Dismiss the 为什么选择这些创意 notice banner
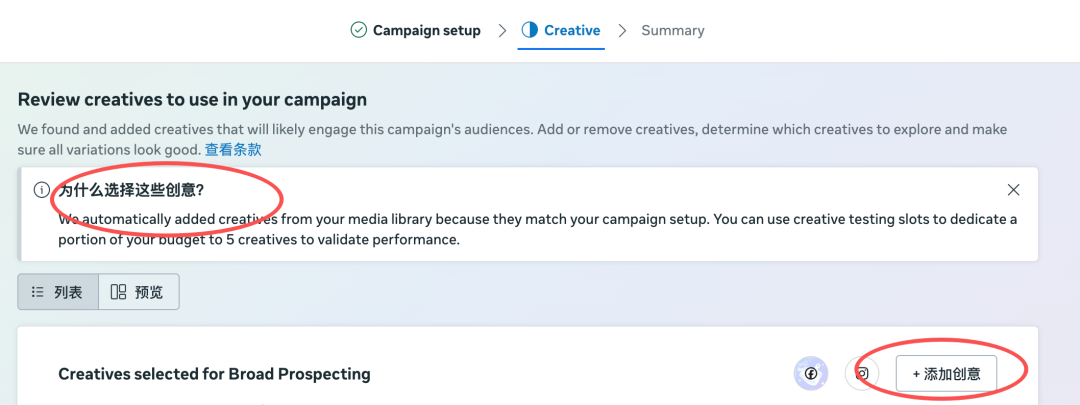Viewport: 1080px width, 405px height. [x=1013, y=190]
